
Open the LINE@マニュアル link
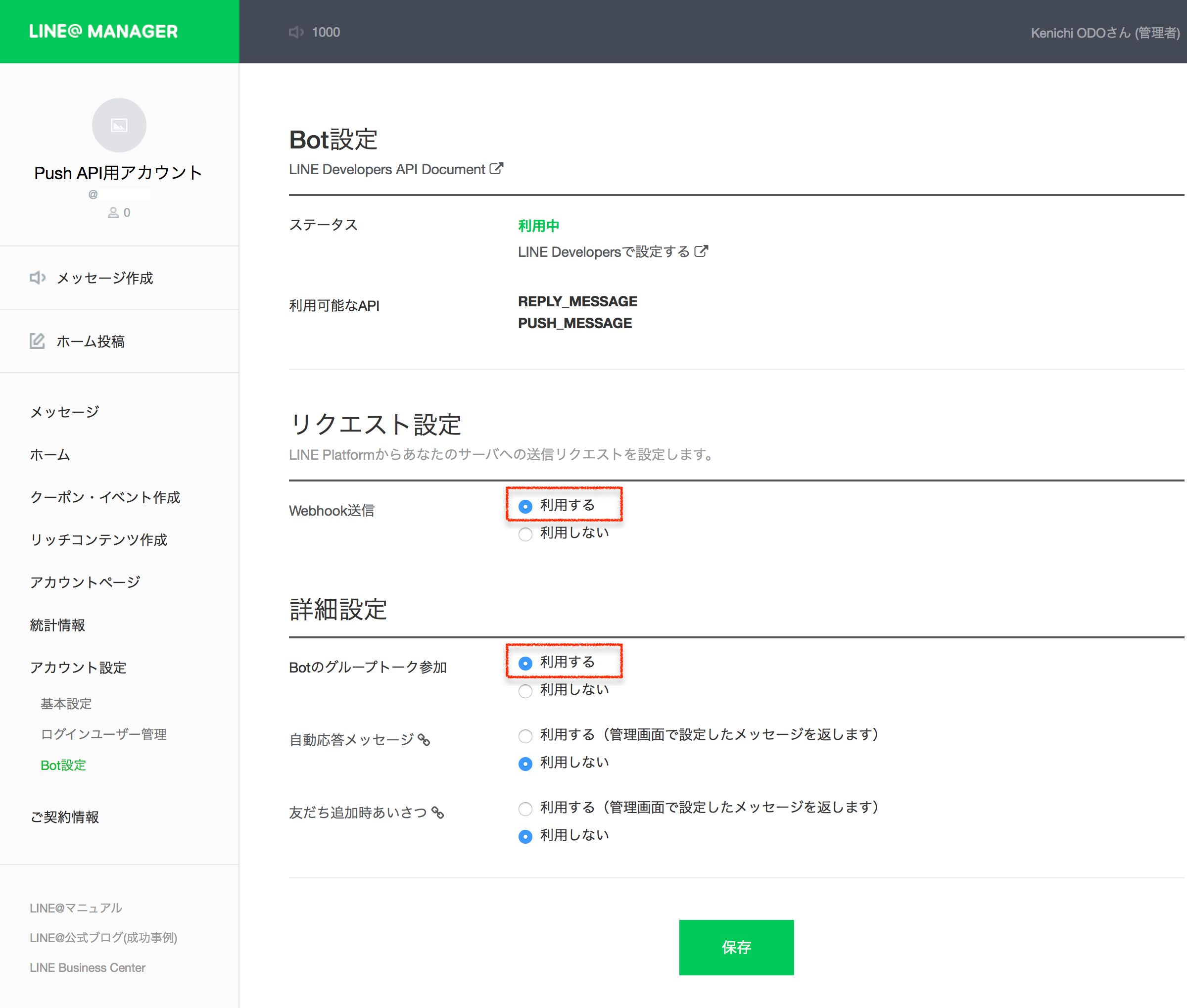[75, 908]
